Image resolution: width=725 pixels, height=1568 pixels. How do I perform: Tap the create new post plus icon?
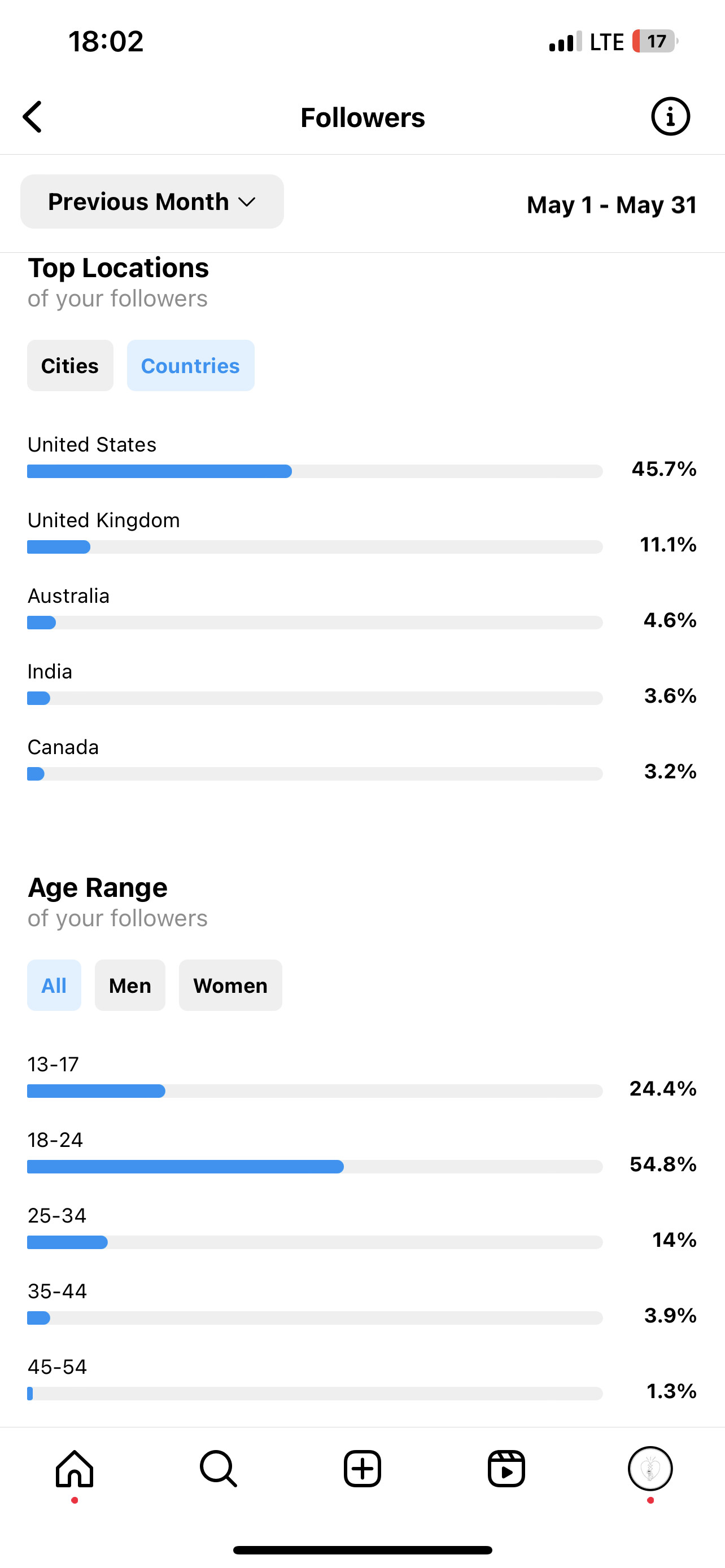(362, 1469)
